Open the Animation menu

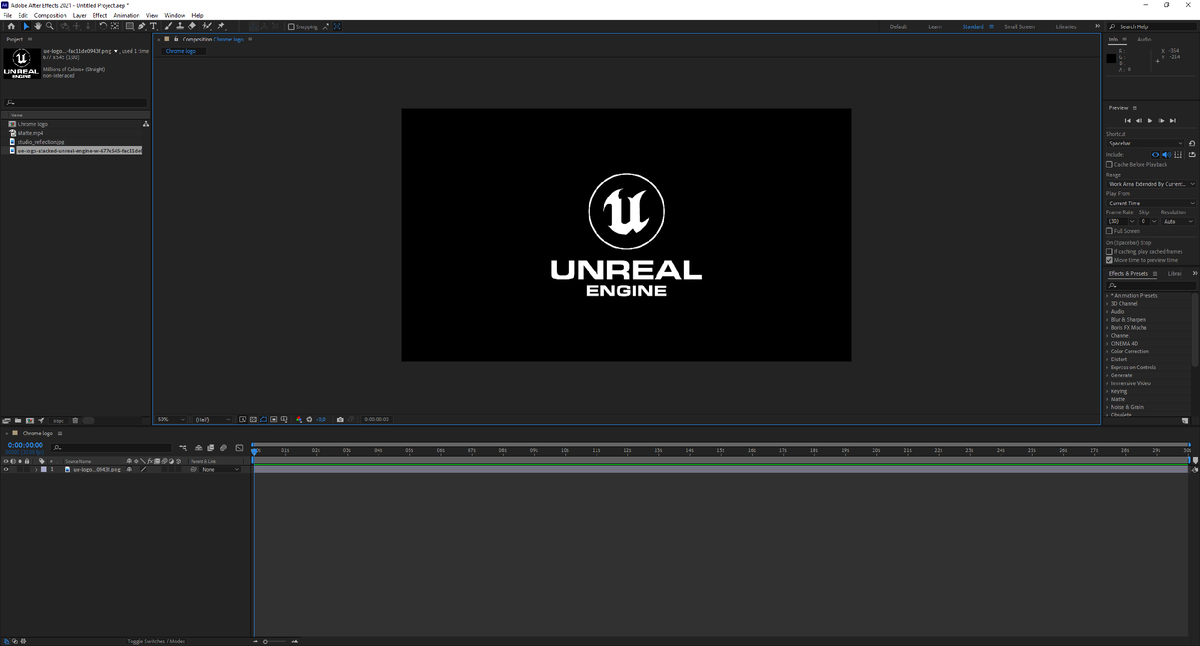click(126, 15)
